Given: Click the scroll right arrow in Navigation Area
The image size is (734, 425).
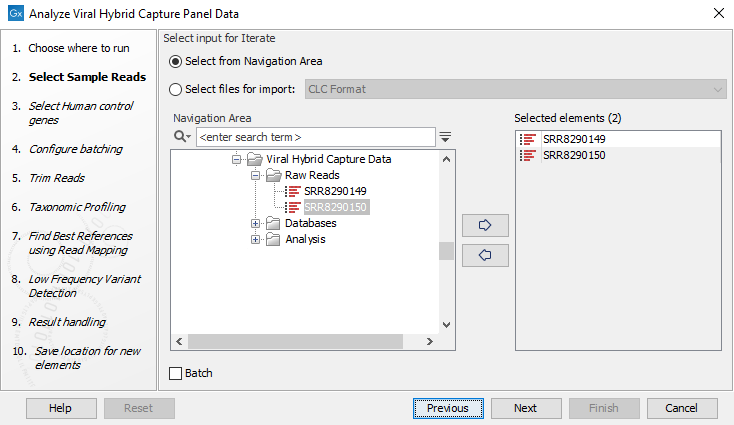Looking at the screenshot, I should click(430, 342).
